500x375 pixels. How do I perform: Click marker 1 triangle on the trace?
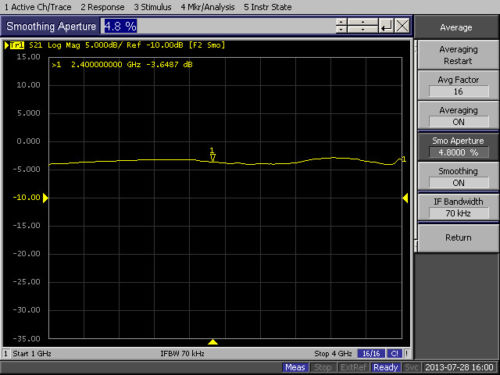pyautogui.click(x=212, y=157)
